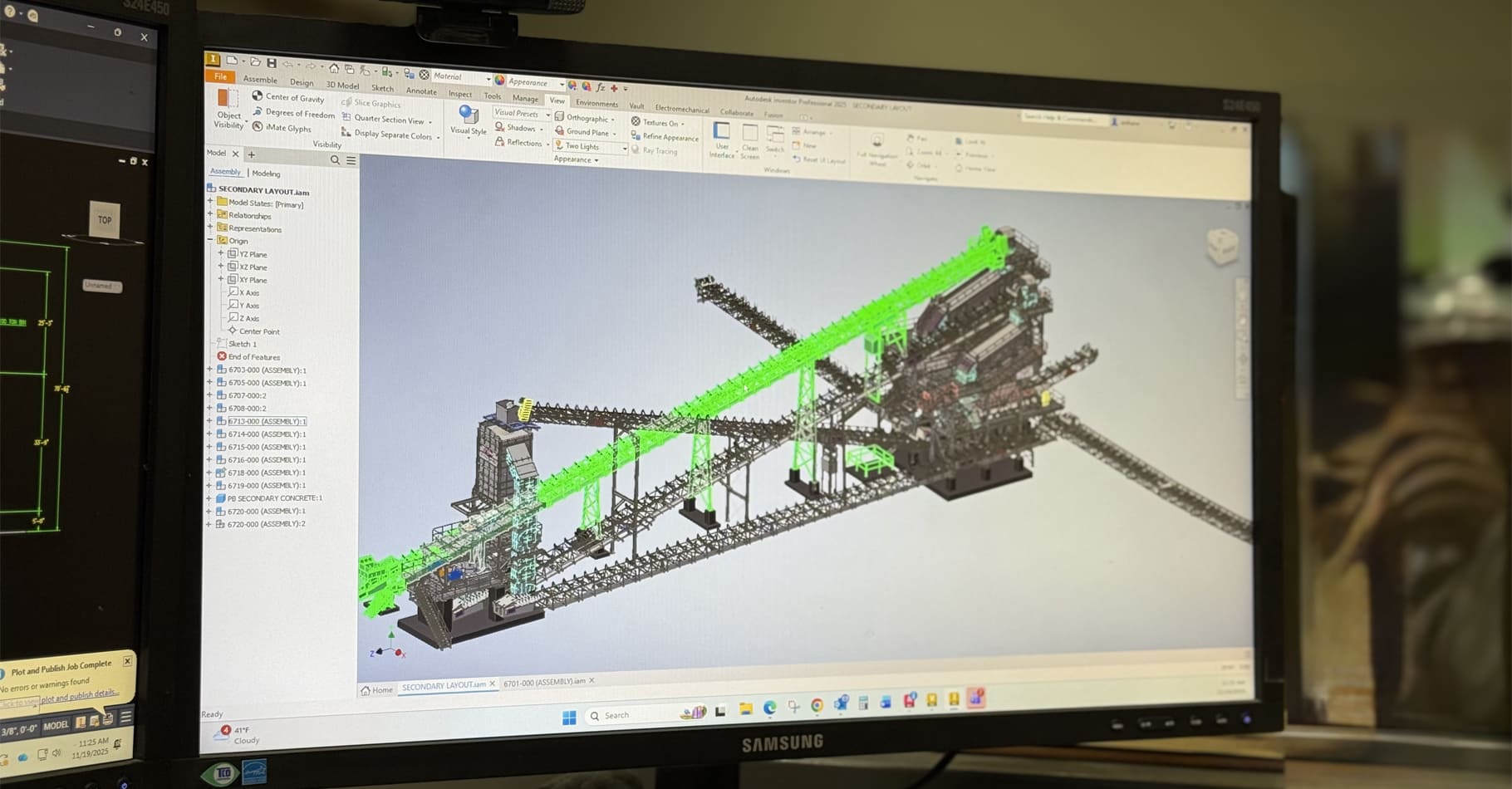Viewport: 1512px width, 789px height.
Task: Click the Ground Plane icon
Action: pos(559,133)
